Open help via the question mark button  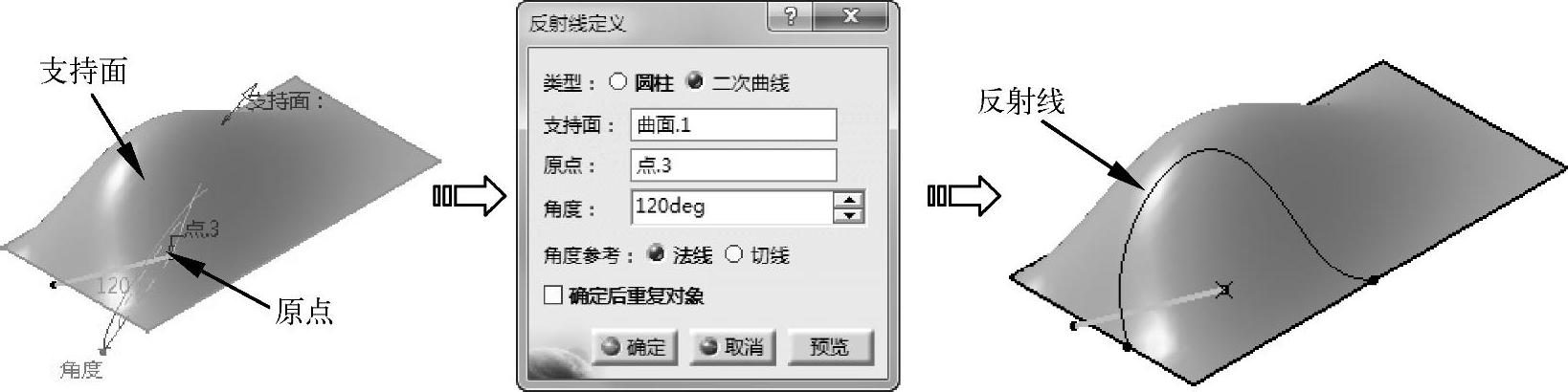791,16
